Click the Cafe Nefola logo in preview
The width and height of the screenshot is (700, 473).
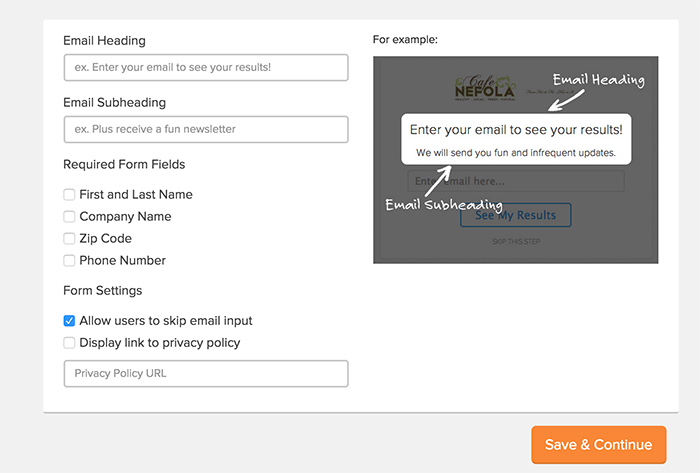point(485,87)
